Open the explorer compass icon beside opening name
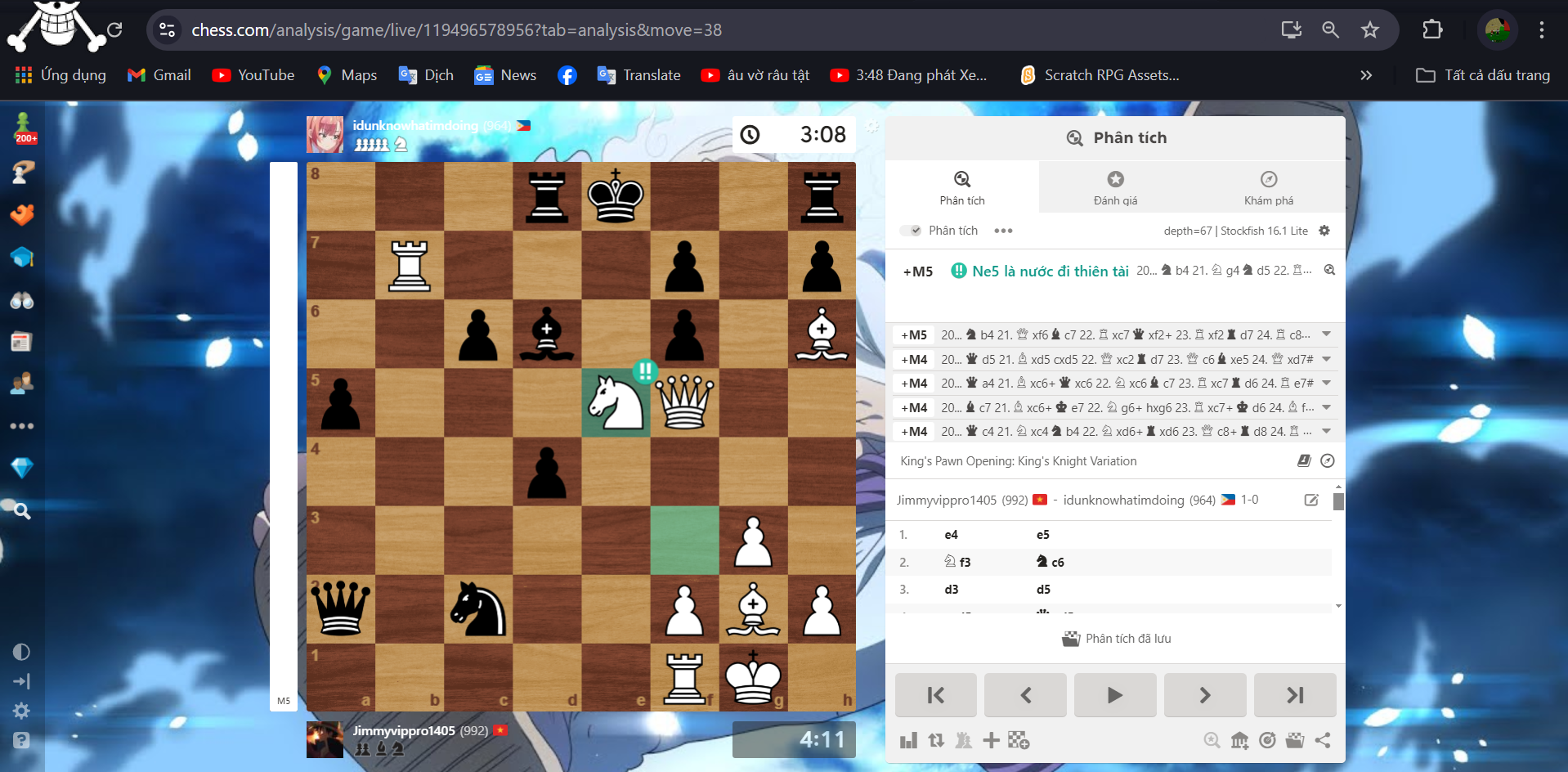The width and height of the screenshot is (1568, 772). 1328,461
